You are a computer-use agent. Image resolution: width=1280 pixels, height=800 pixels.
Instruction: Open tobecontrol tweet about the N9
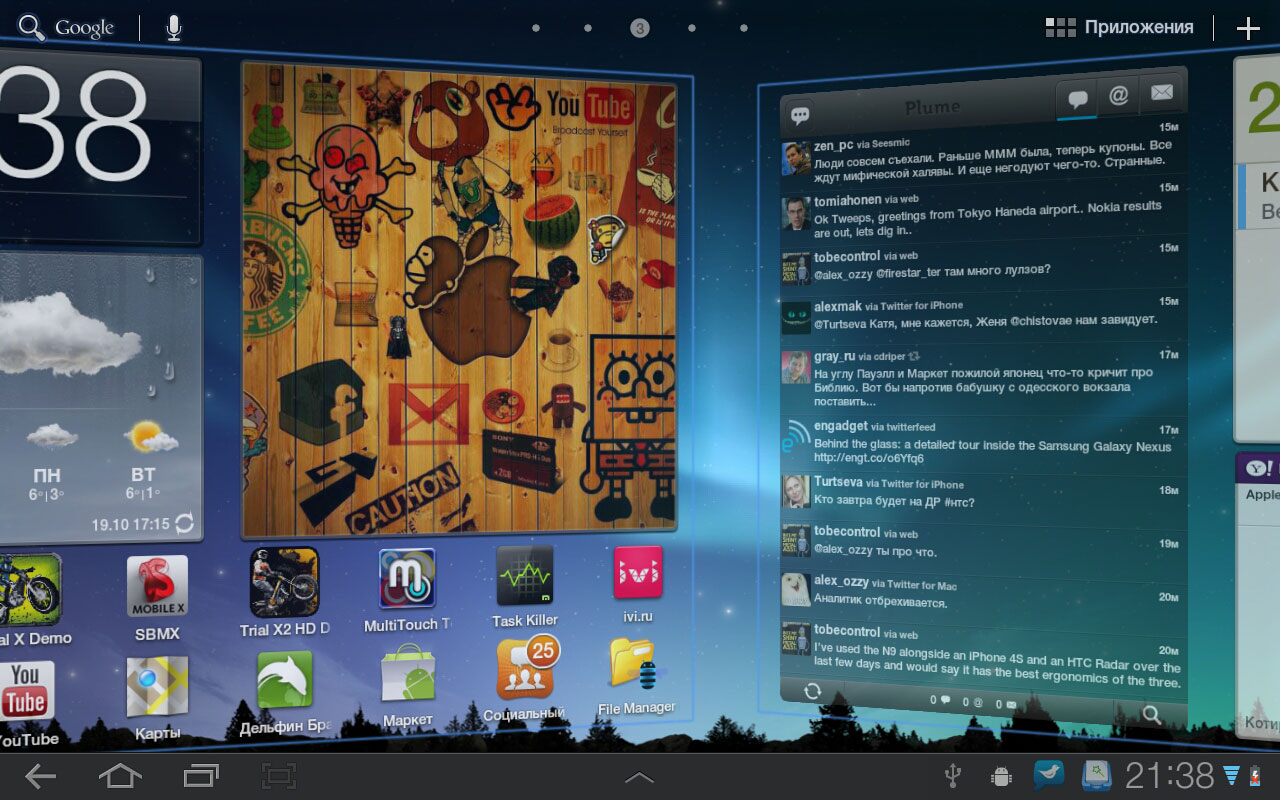pos(982,655)
